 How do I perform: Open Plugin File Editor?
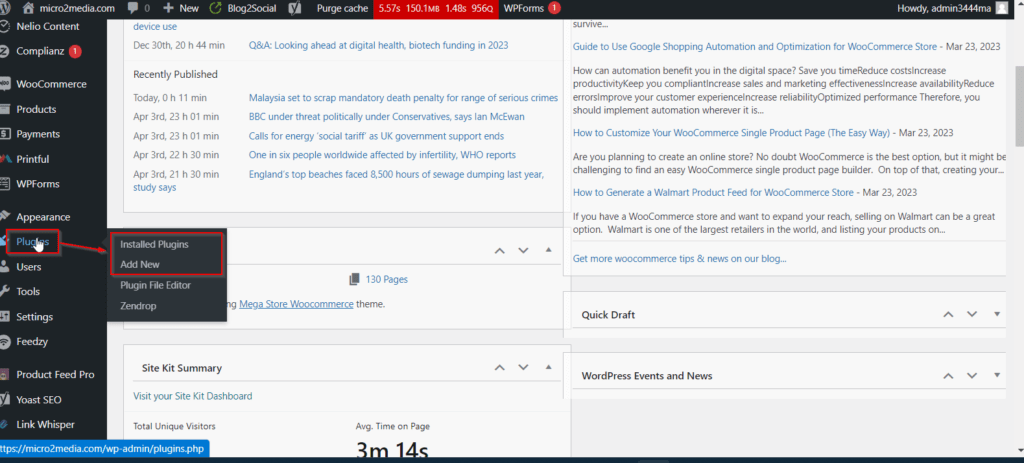(155, 285)
